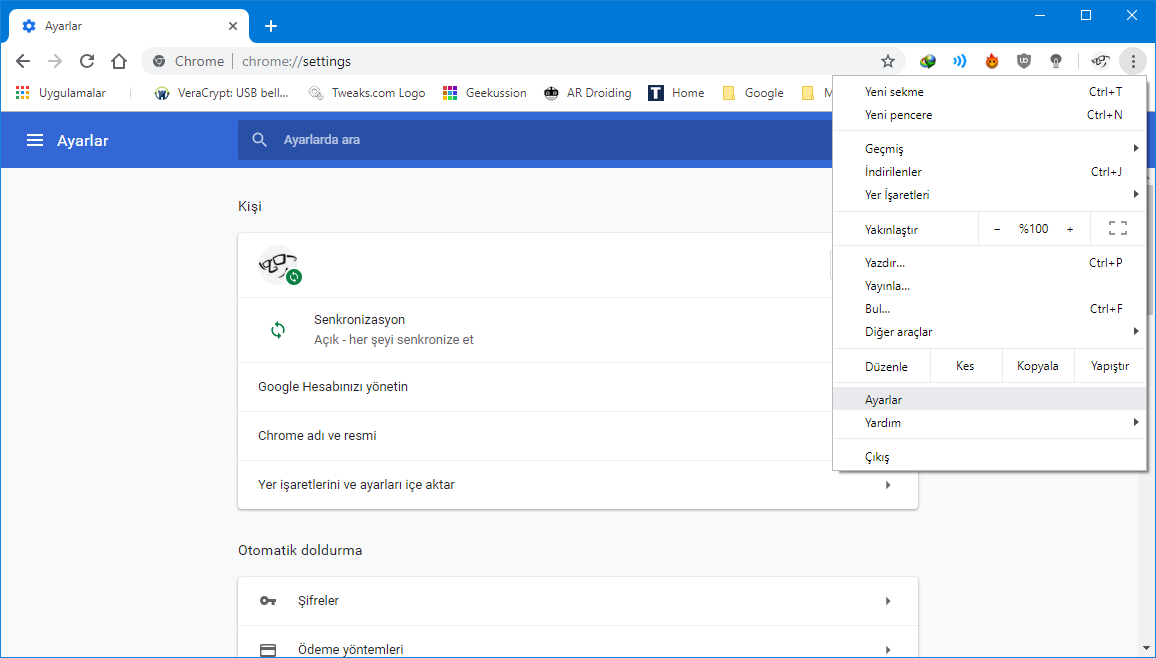Image resolution: width=1156 pixels, height=658 pixels.
Task: Open the Google bookmarks folder
Action: pos(753,93)
